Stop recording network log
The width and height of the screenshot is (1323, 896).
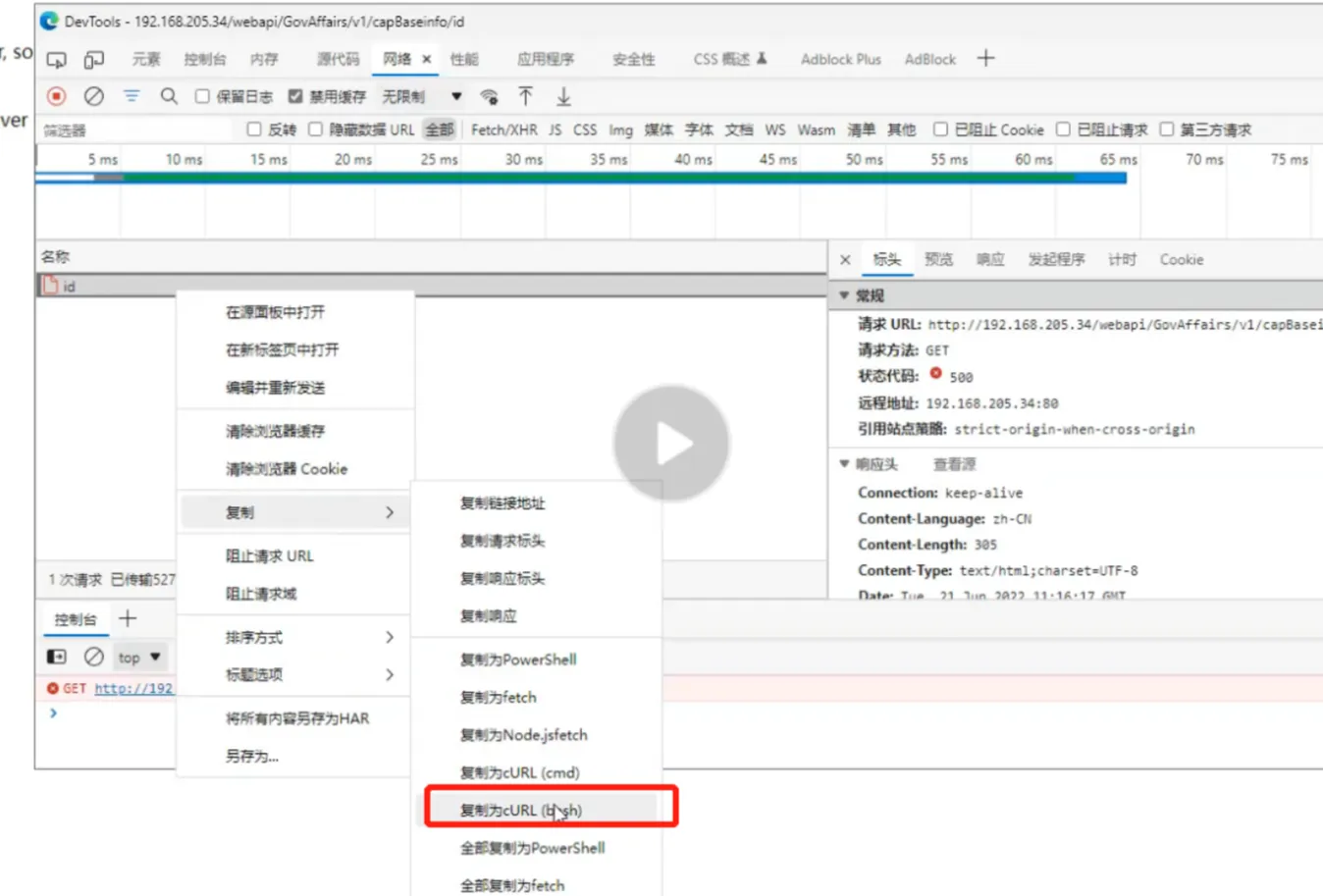pos(57,96)
